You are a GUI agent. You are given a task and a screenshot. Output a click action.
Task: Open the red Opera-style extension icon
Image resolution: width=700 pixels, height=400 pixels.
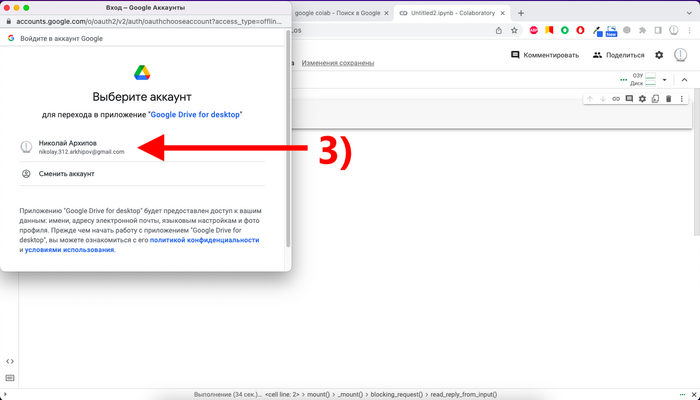click(x=580, y=30)
